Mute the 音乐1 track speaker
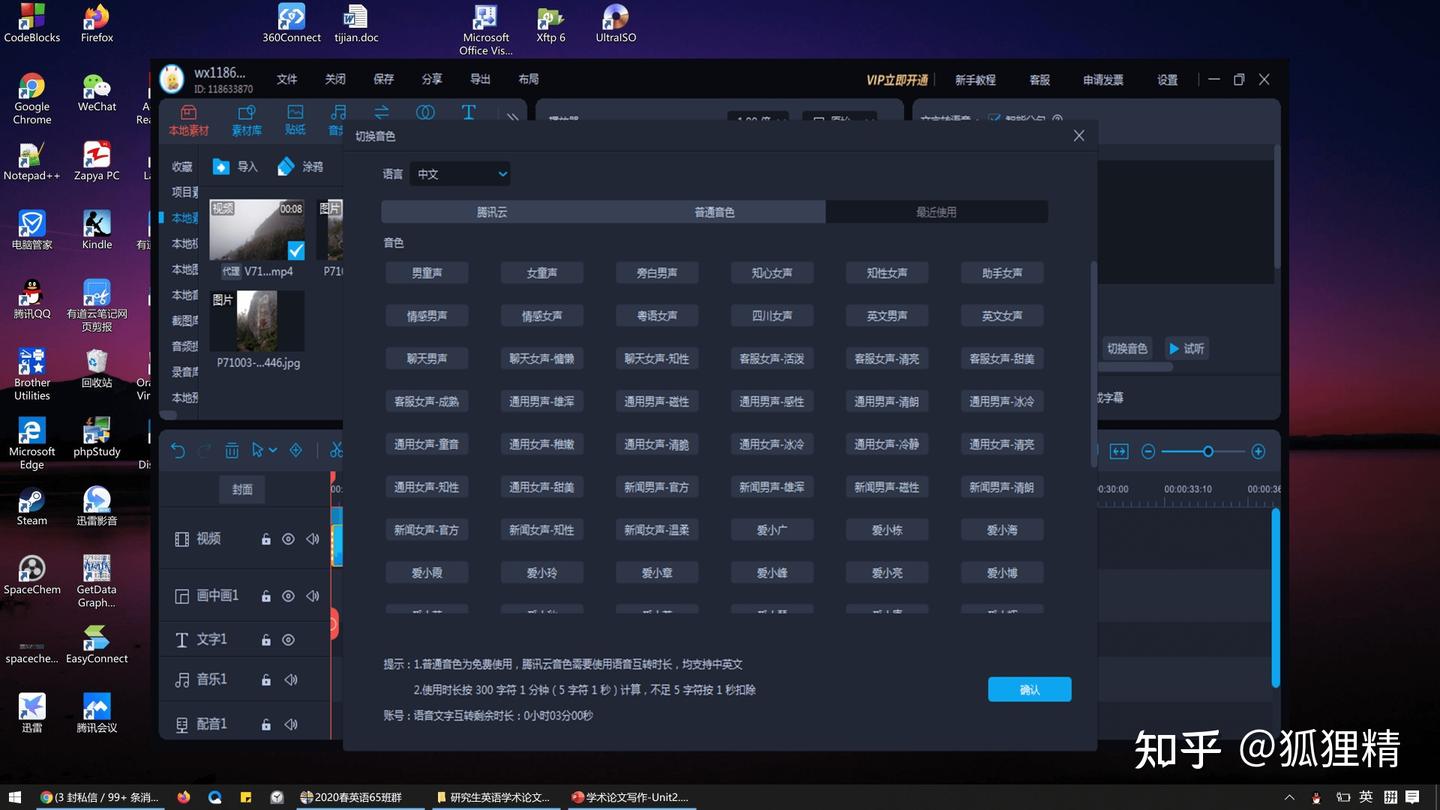Image resolution: width=1440 pixels, height=810 pixels. click(291, 680)
